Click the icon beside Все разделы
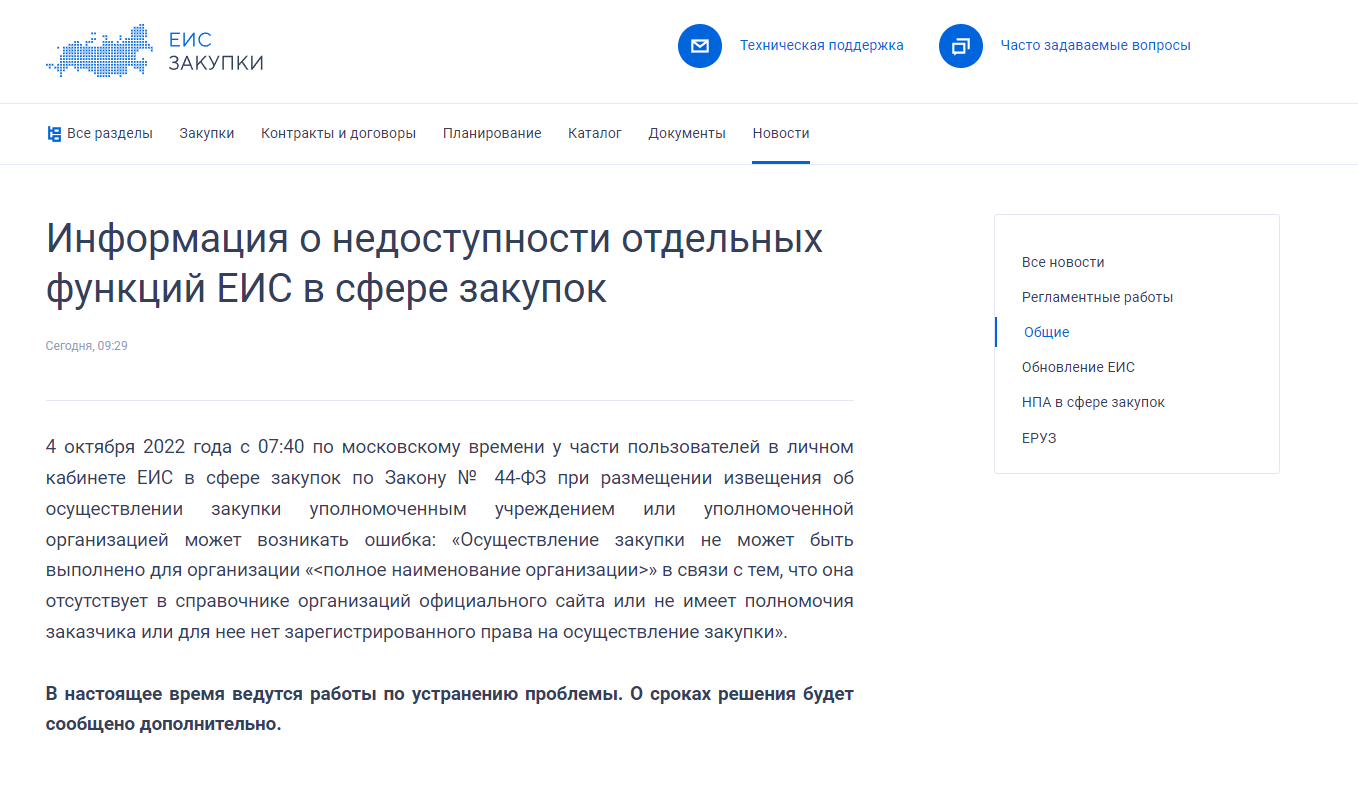Image resolution: width=1358 pixels, height=786 pixels. [54, 134]
